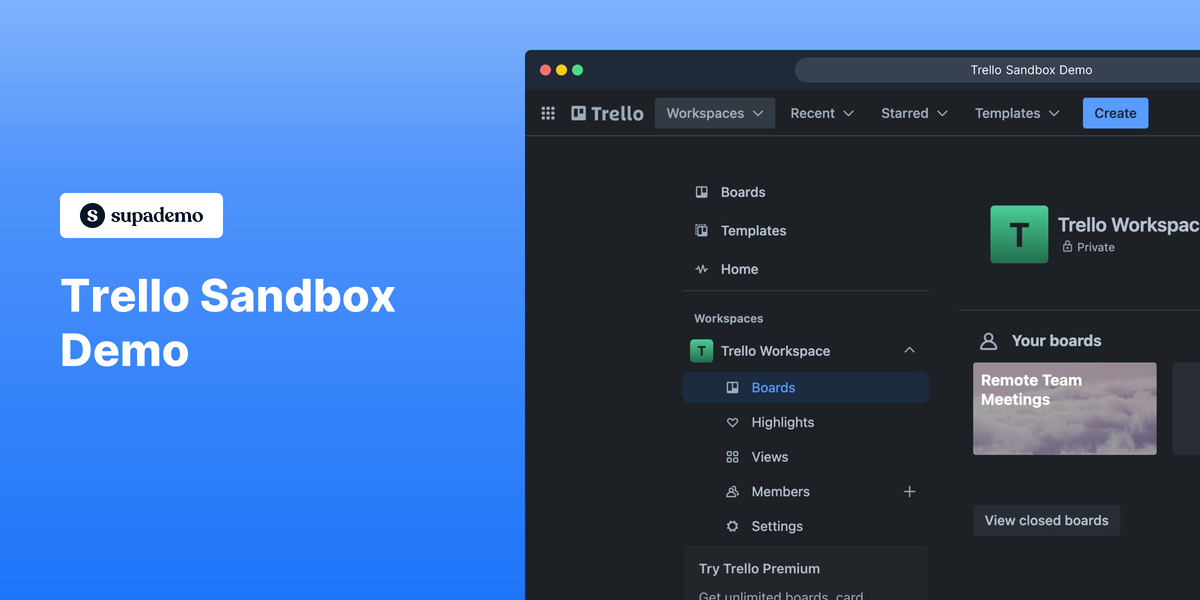Select the Boards icon in the sidebar
Screen dimensions: 1200x600
coord(701,192)
